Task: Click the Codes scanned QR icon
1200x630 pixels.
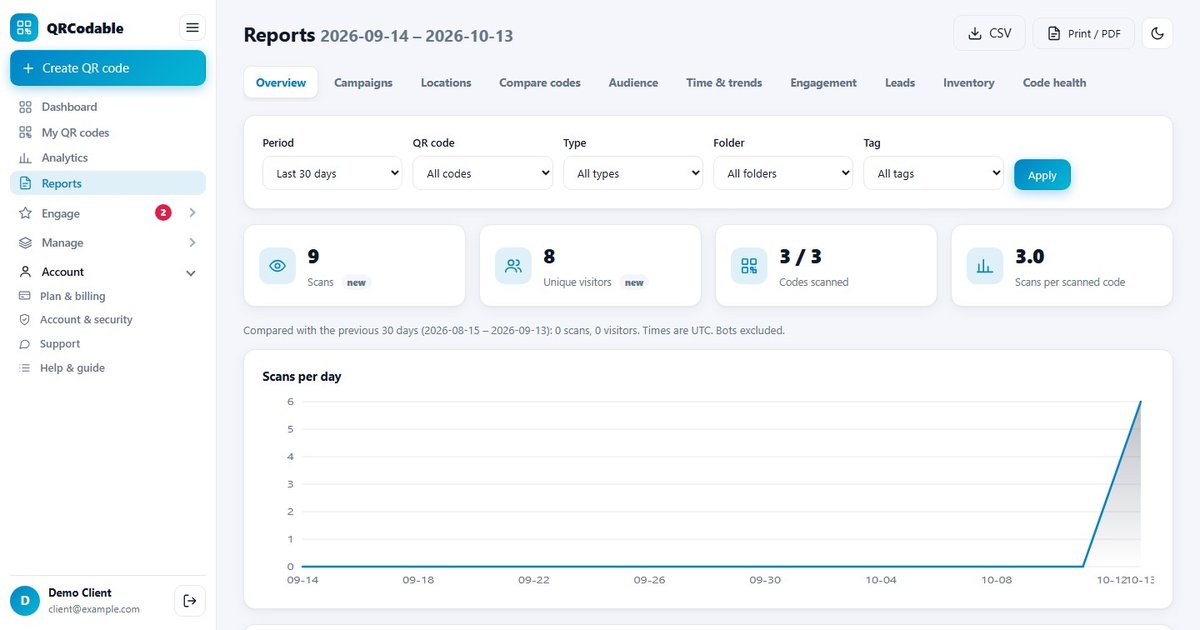Action: (x=750, y=266)
